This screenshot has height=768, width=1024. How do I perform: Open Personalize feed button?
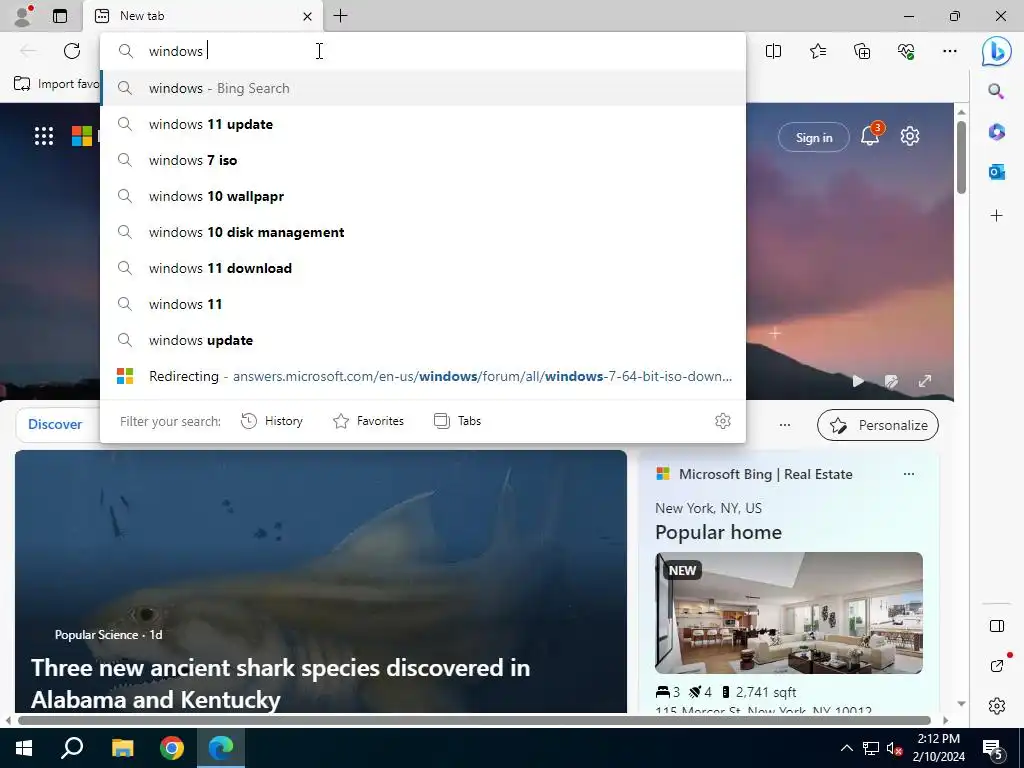[x=878, y=425]
